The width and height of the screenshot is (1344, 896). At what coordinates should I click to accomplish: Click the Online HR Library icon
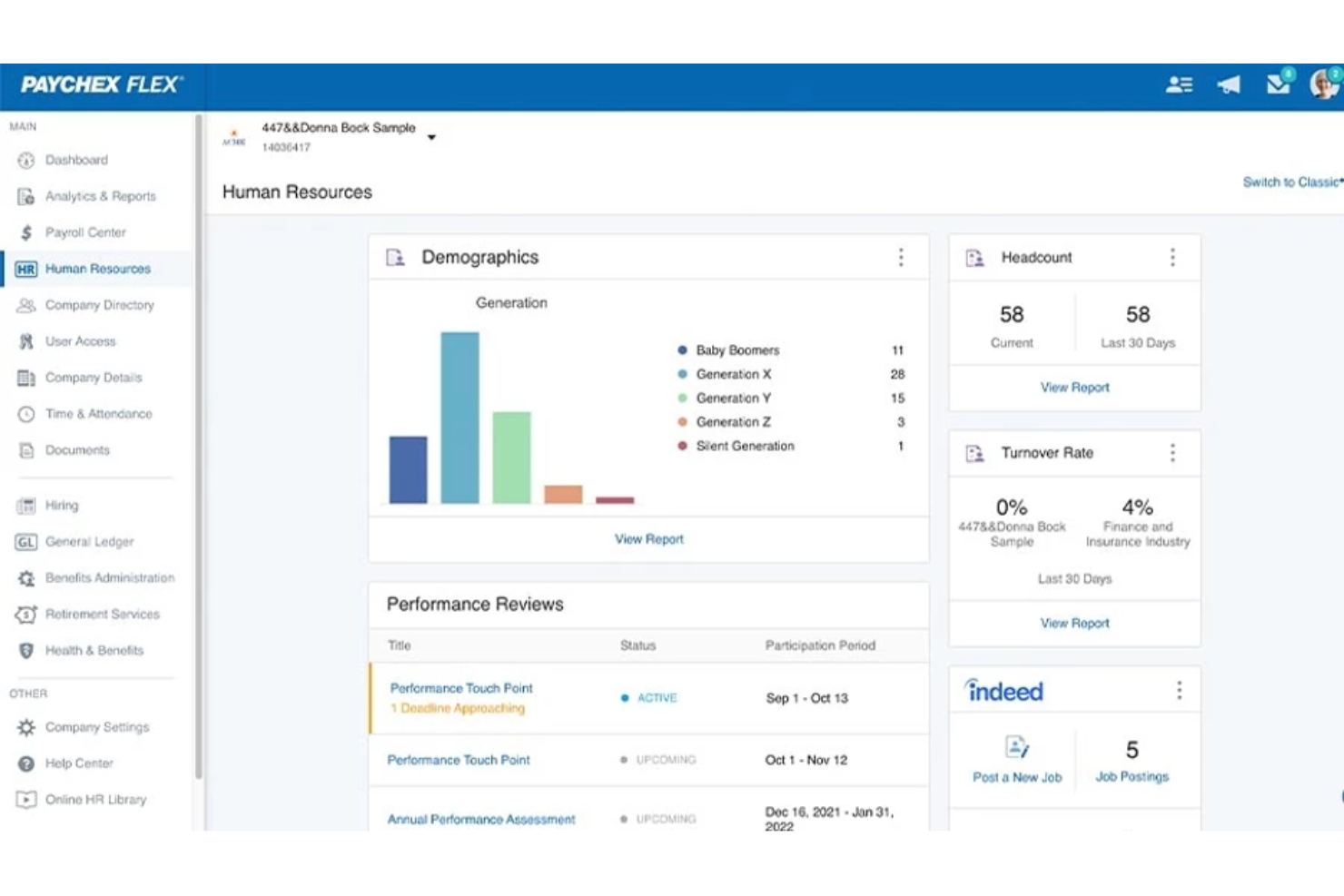point(25,800)
